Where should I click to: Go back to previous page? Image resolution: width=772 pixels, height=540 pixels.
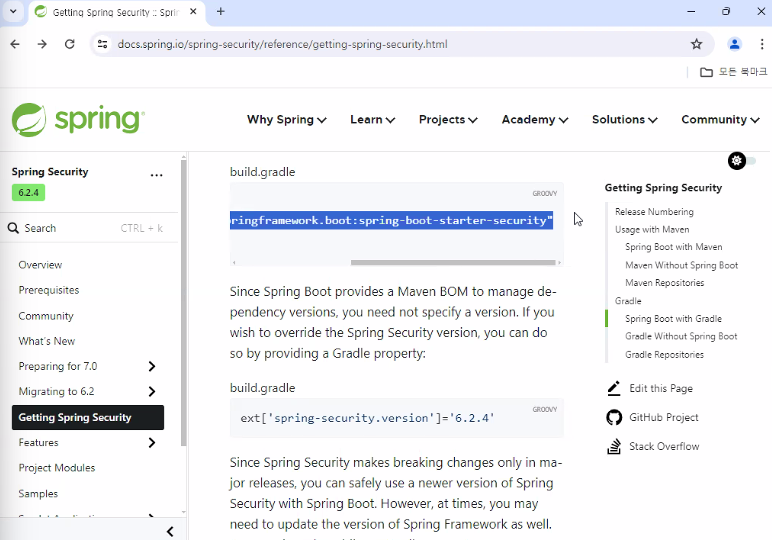pyautogui.click(x=15, y=44)
